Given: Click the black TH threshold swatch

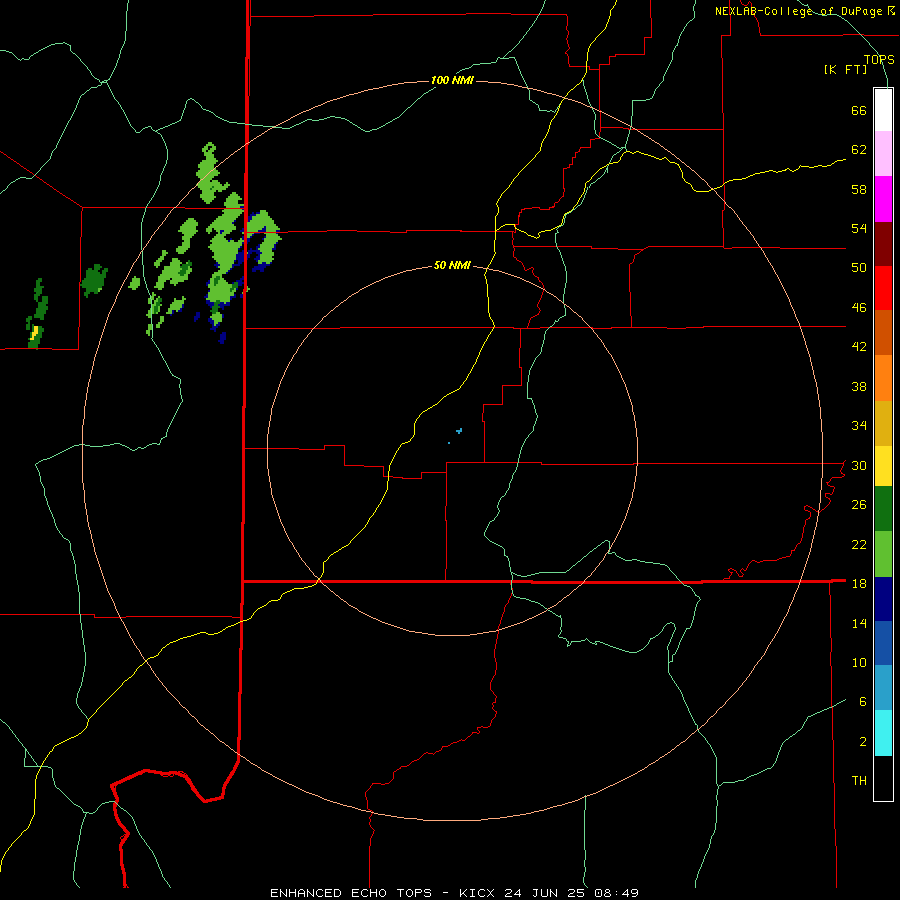Looking at the screenshot, I should pos(883,778).
